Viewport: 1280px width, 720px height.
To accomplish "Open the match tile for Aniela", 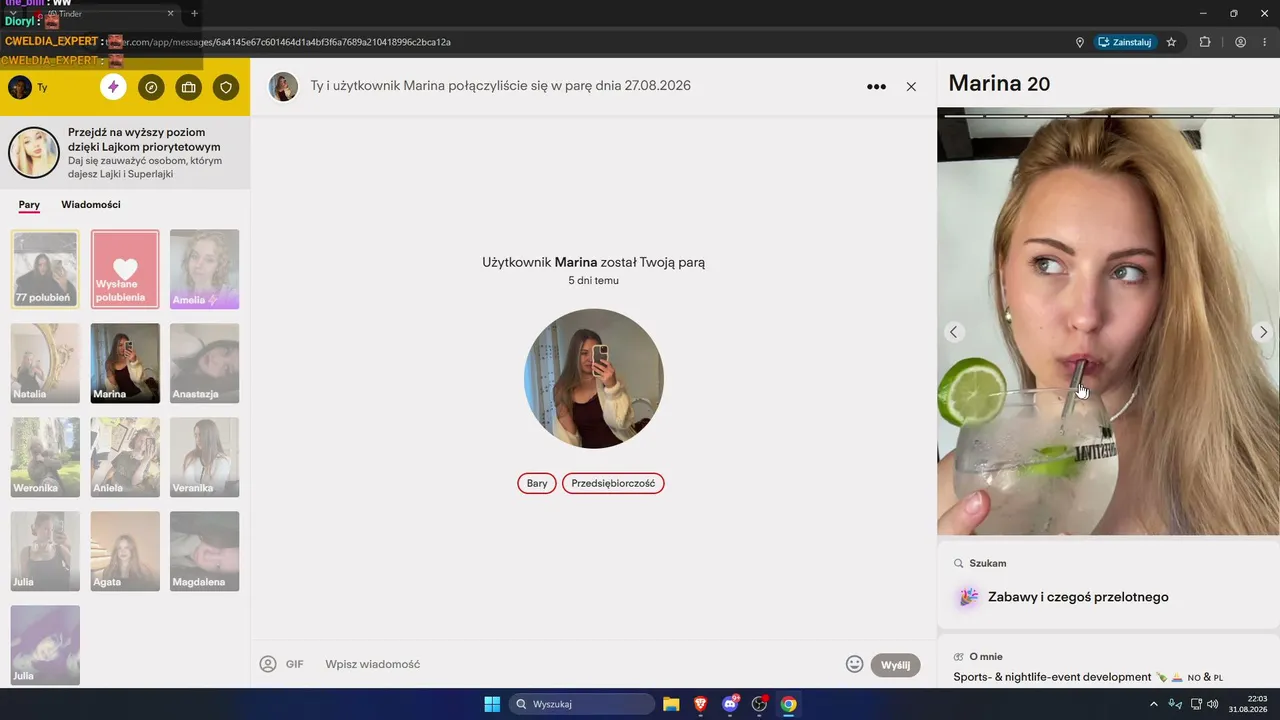I will tap(125, 457).
